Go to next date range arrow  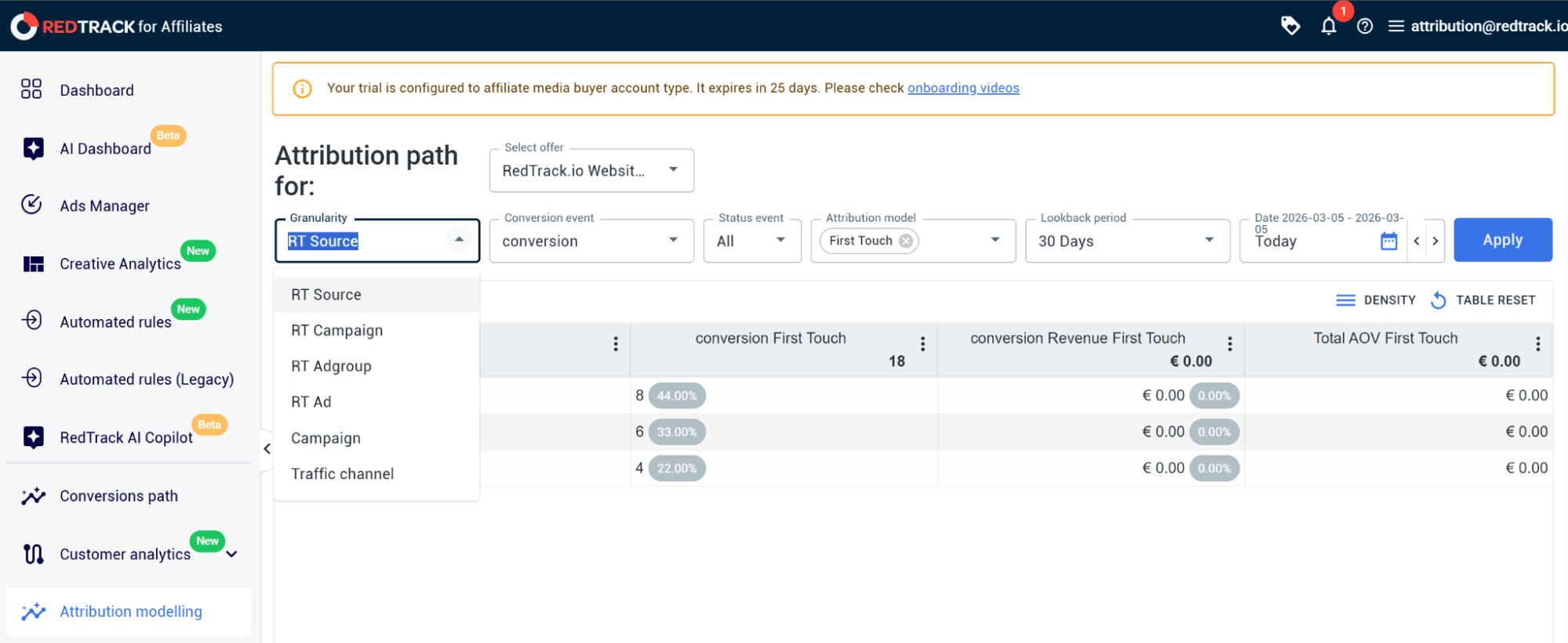1435,241
